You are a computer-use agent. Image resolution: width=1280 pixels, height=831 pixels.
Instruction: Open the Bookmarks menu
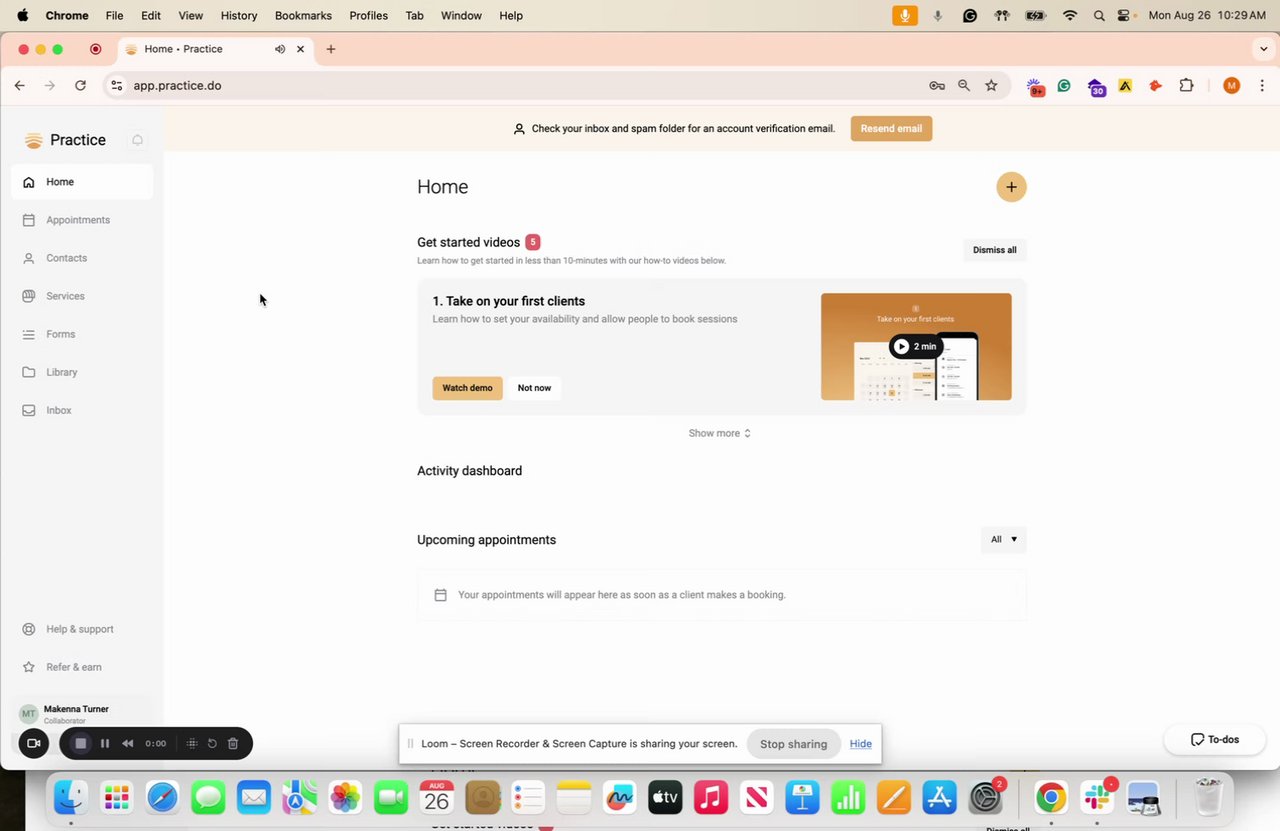point(303,15)
